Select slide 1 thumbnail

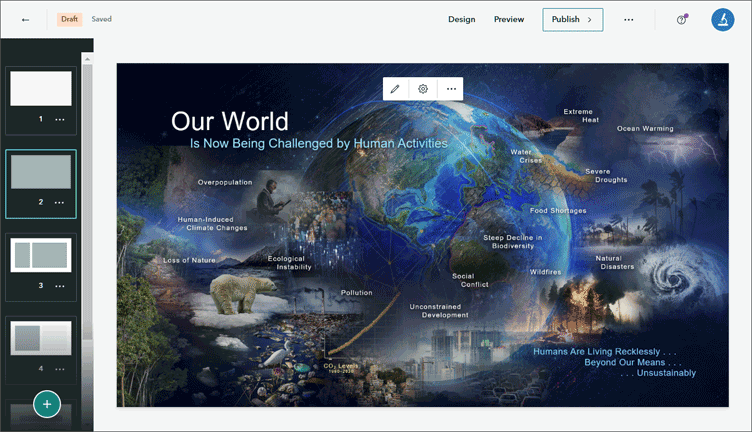[41, 89]
